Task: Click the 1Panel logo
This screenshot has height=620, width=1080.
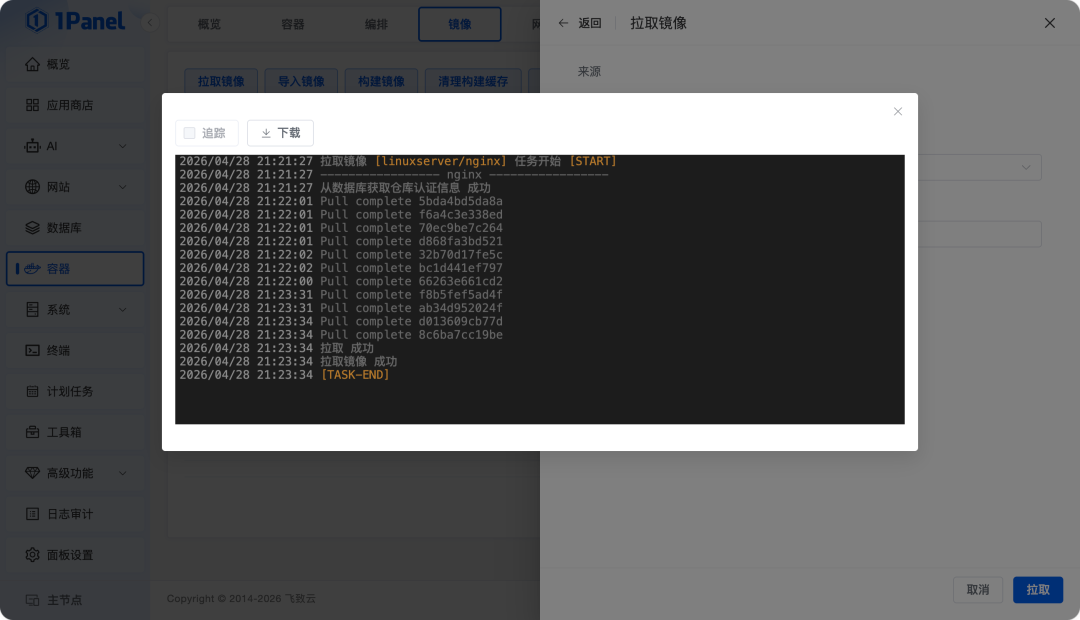Action: (76, 21)
